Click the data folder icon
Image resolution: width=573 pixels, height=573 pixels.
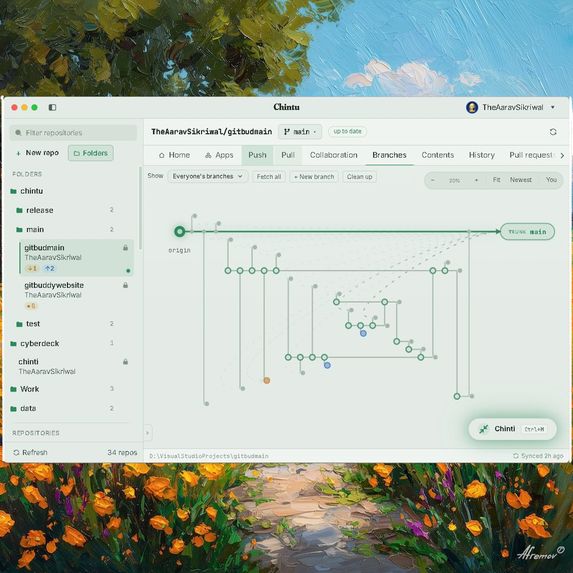(x=14, y=409)
